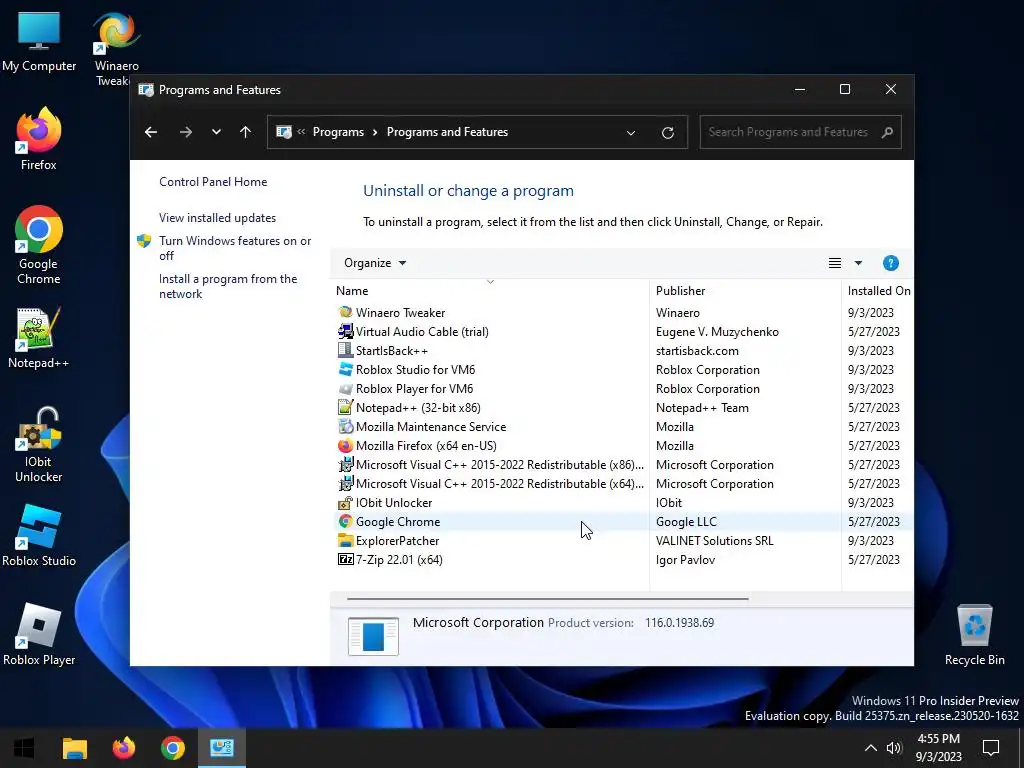
Task: Select the Programs breadcrumb in the address bar
Action: 338,132
